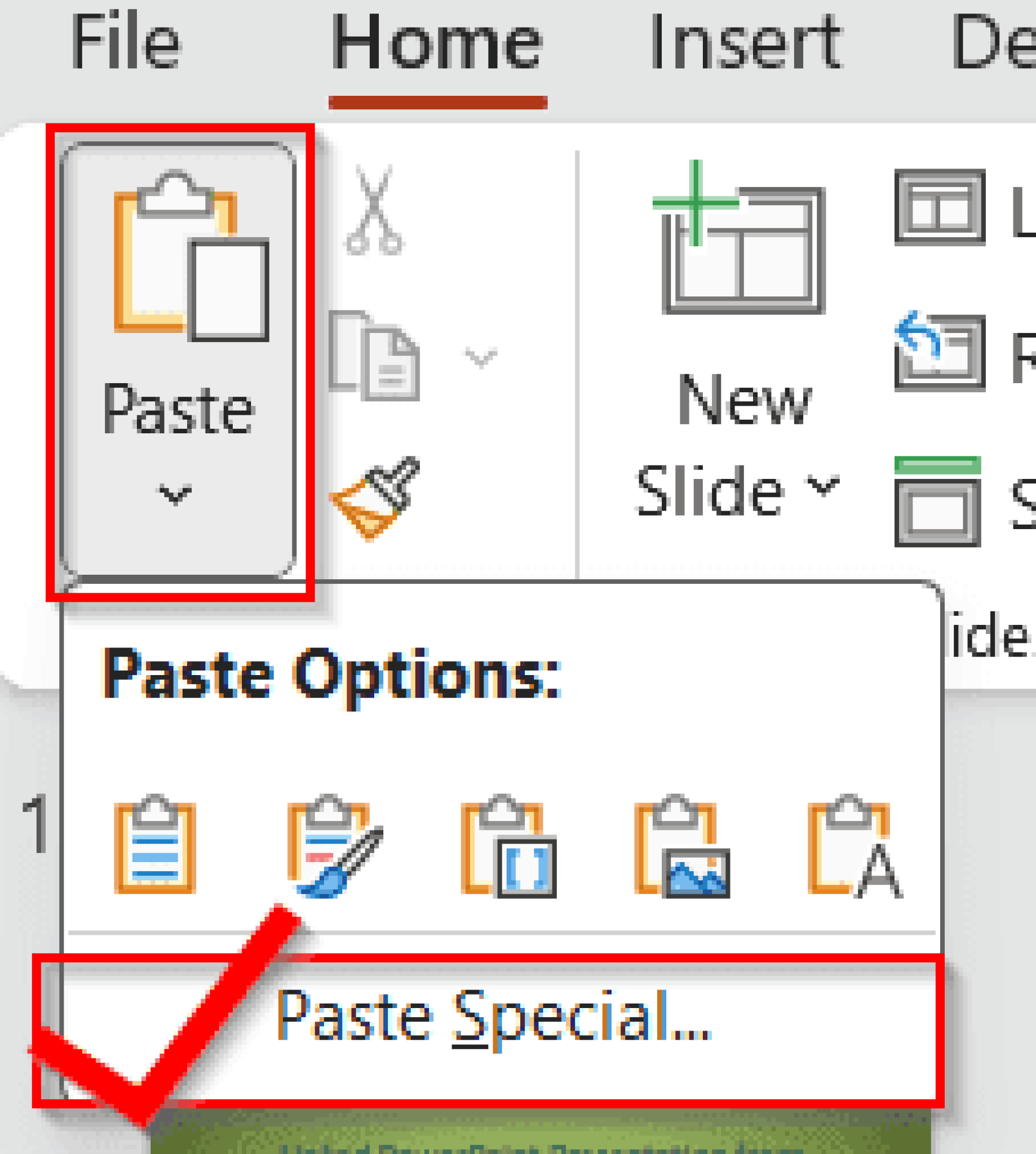1036x1154 pixels.
Task: Select the Format Painter brush icon
Action: tap(377, 498)
